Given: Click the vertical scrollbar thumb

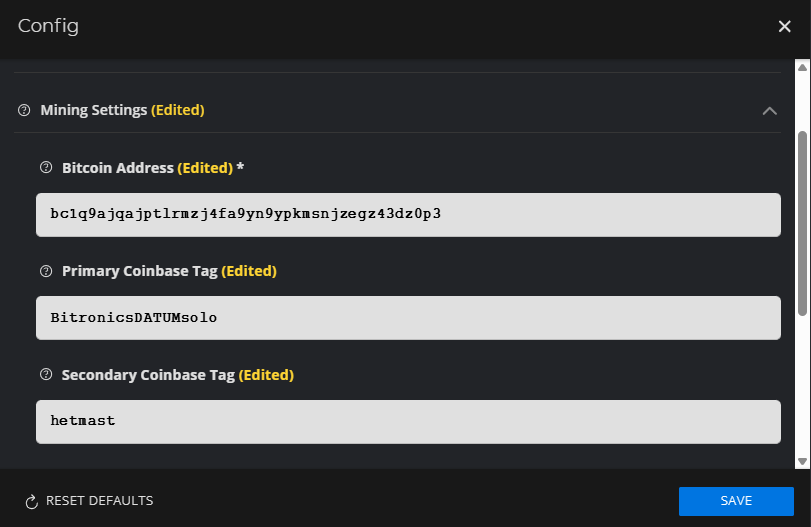Looking at the screenshot, I should coord(802,220).
